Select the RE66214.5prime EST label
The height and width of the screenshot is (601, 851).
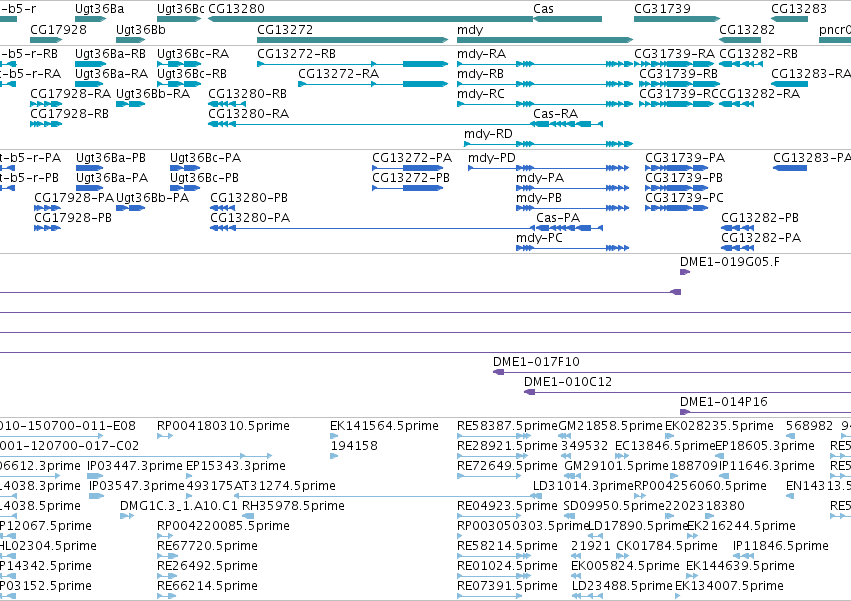pos(207,586)
